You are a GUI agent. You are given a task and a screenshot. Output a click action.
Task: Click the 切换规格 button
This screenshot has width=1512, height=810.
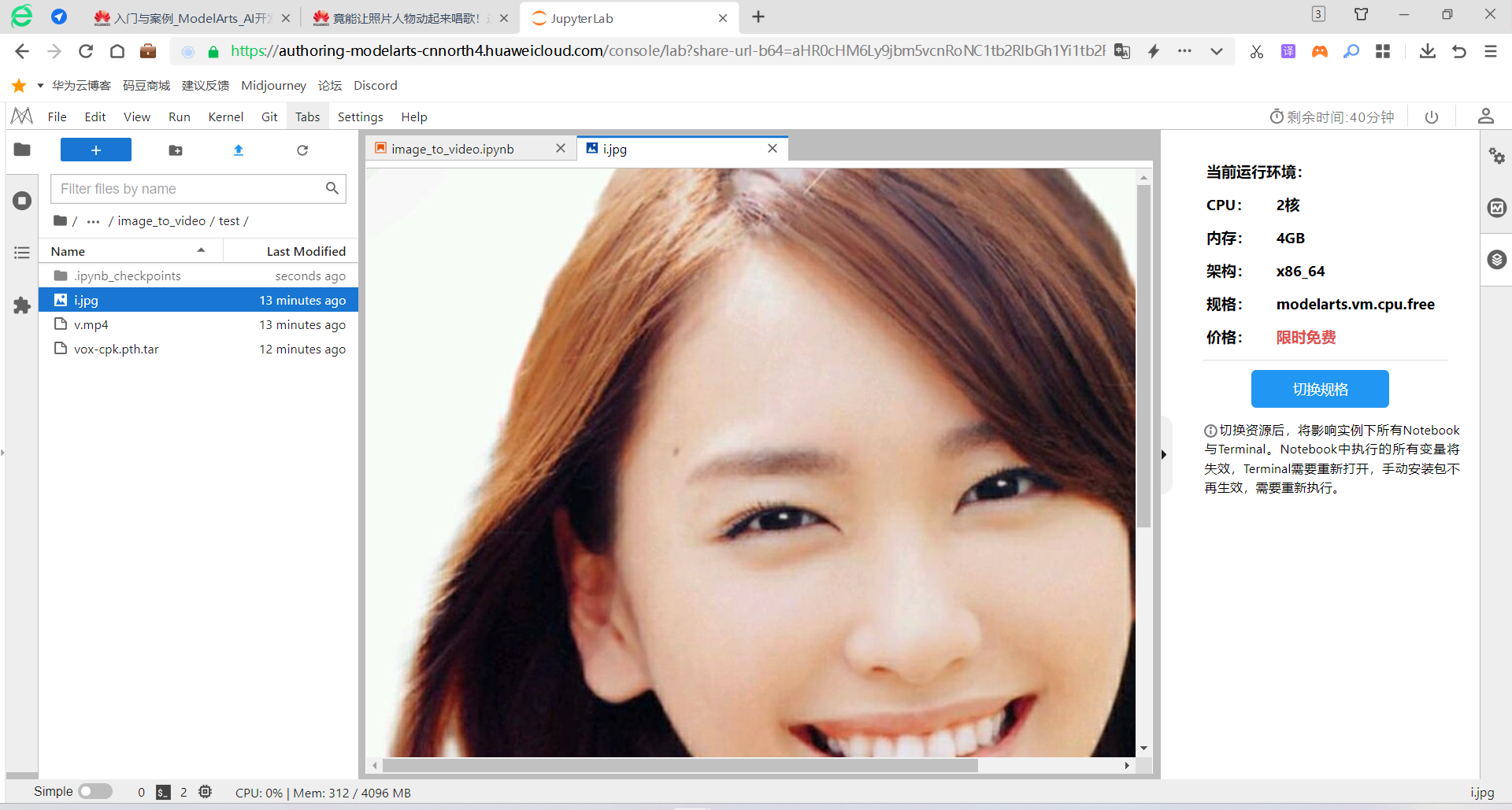(1320, 389)
